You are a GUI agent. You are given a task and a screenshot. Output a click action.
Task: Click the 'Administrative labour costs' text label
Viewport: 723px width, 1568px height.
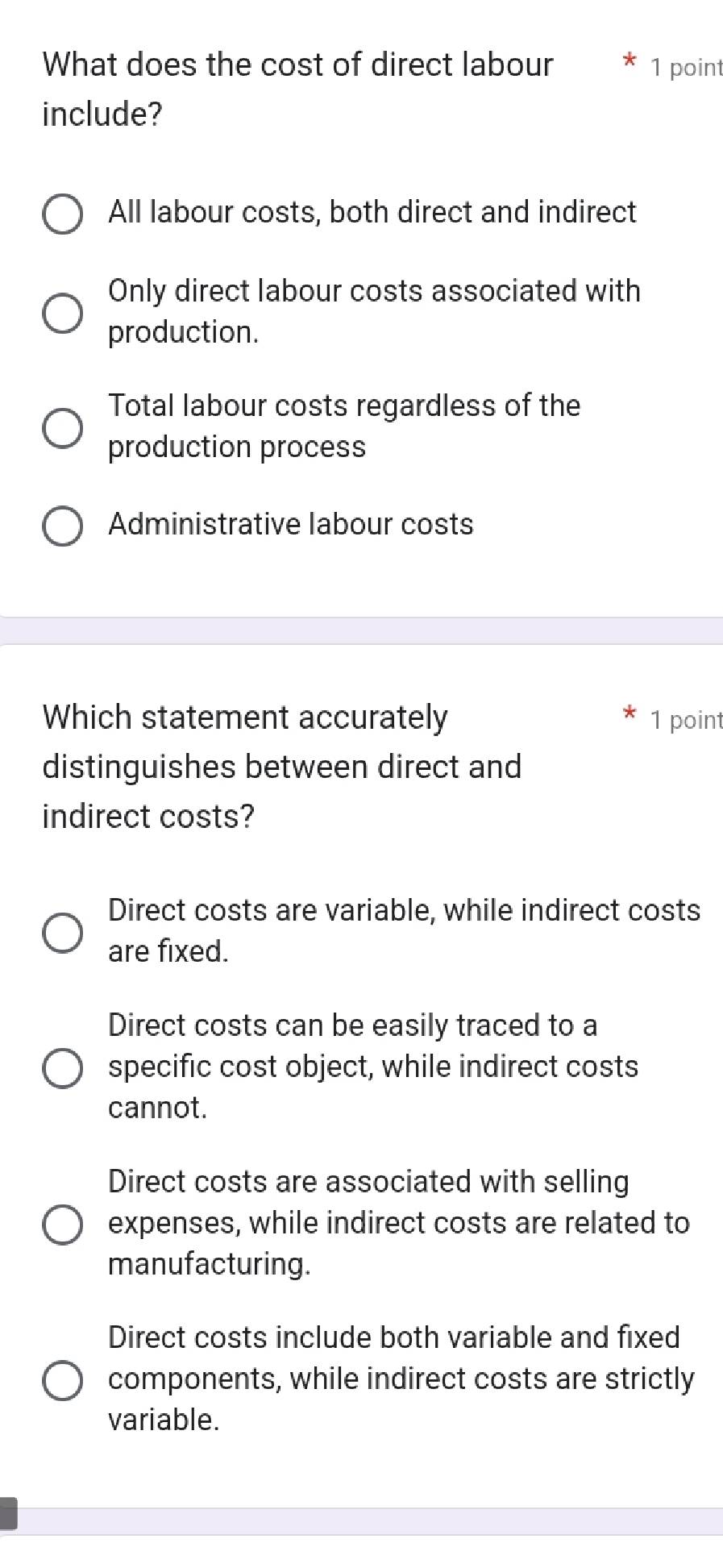point(290,524)
